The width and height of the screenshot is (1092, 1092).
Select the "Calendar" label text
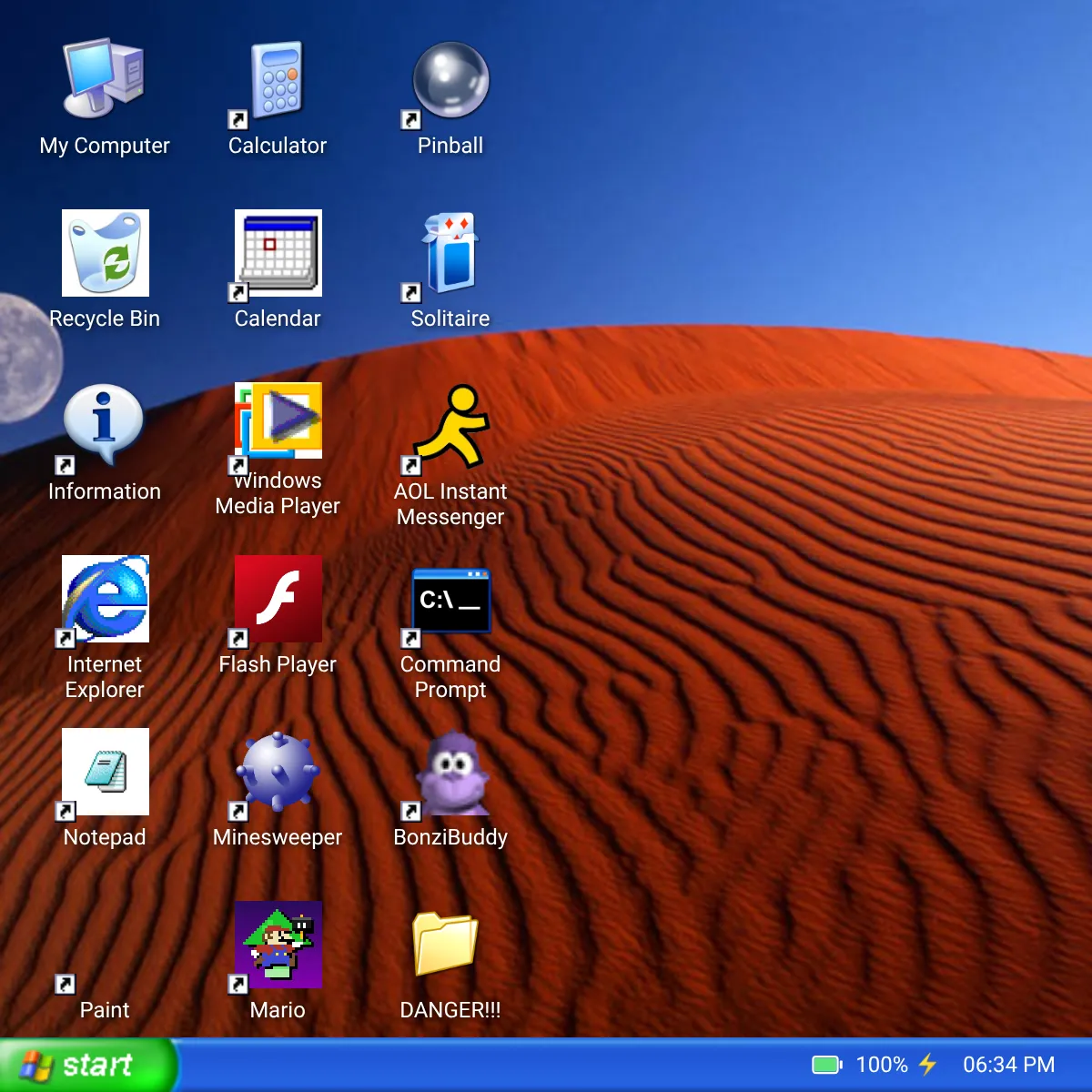point(278,318)
